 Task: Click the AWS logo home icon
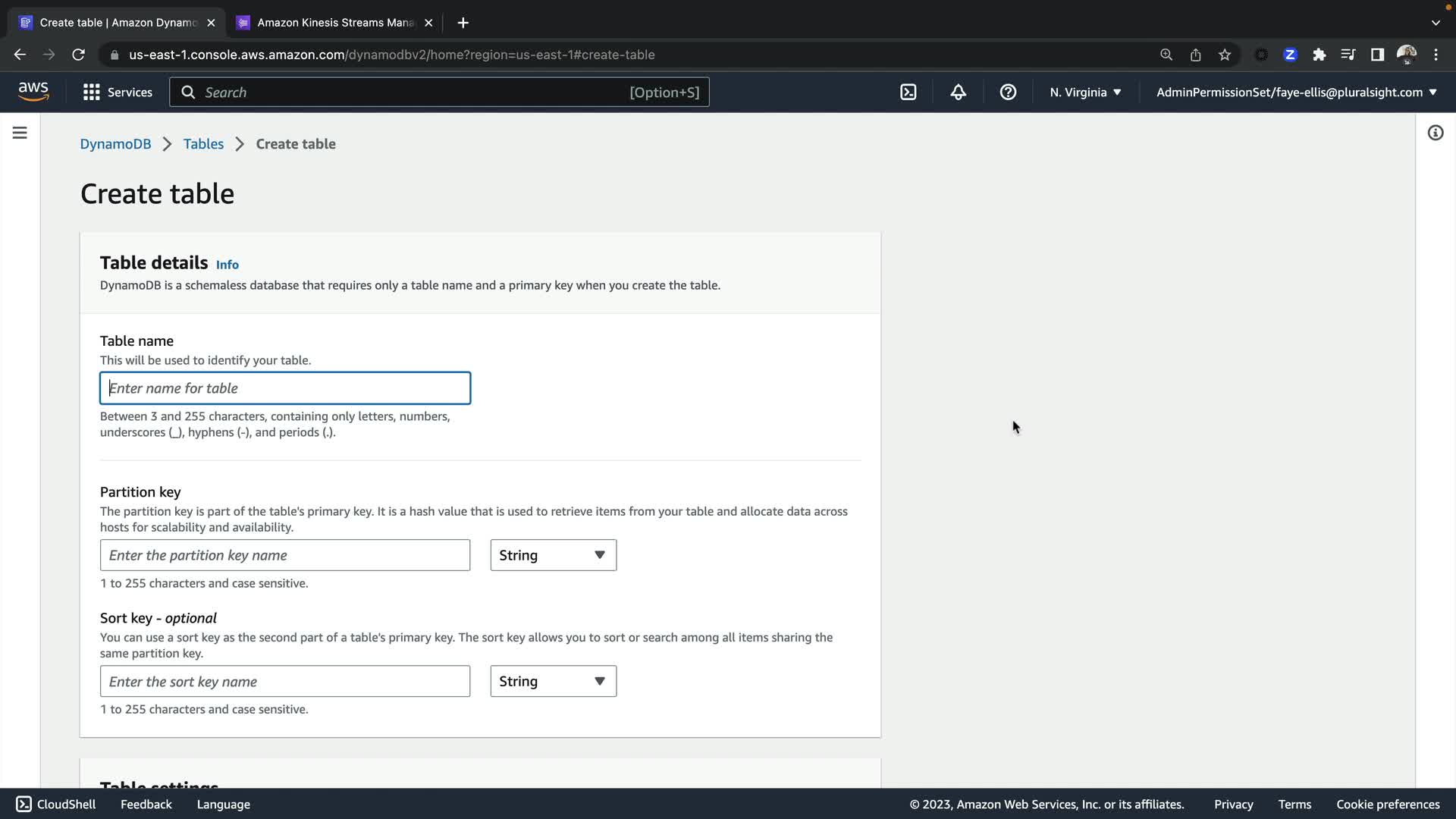click(x=33, y=92)
